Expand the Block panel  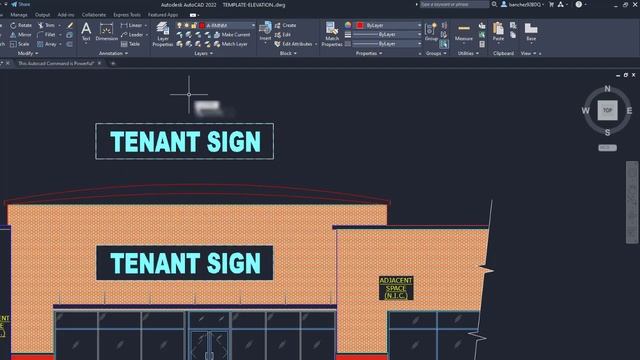[x=288, y=53]
